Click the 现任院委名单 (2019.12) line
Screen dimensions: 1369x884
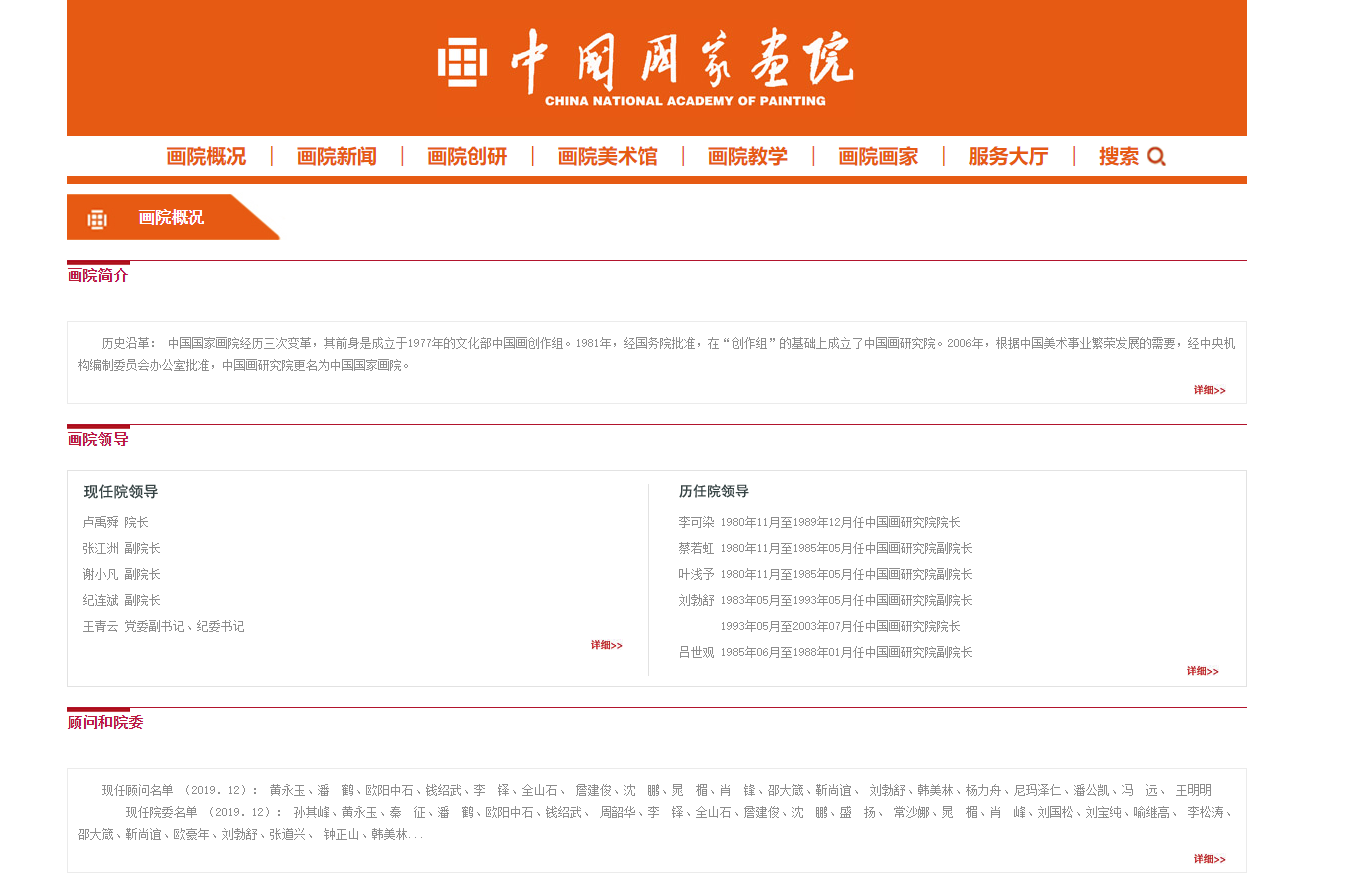click(656, 823)
